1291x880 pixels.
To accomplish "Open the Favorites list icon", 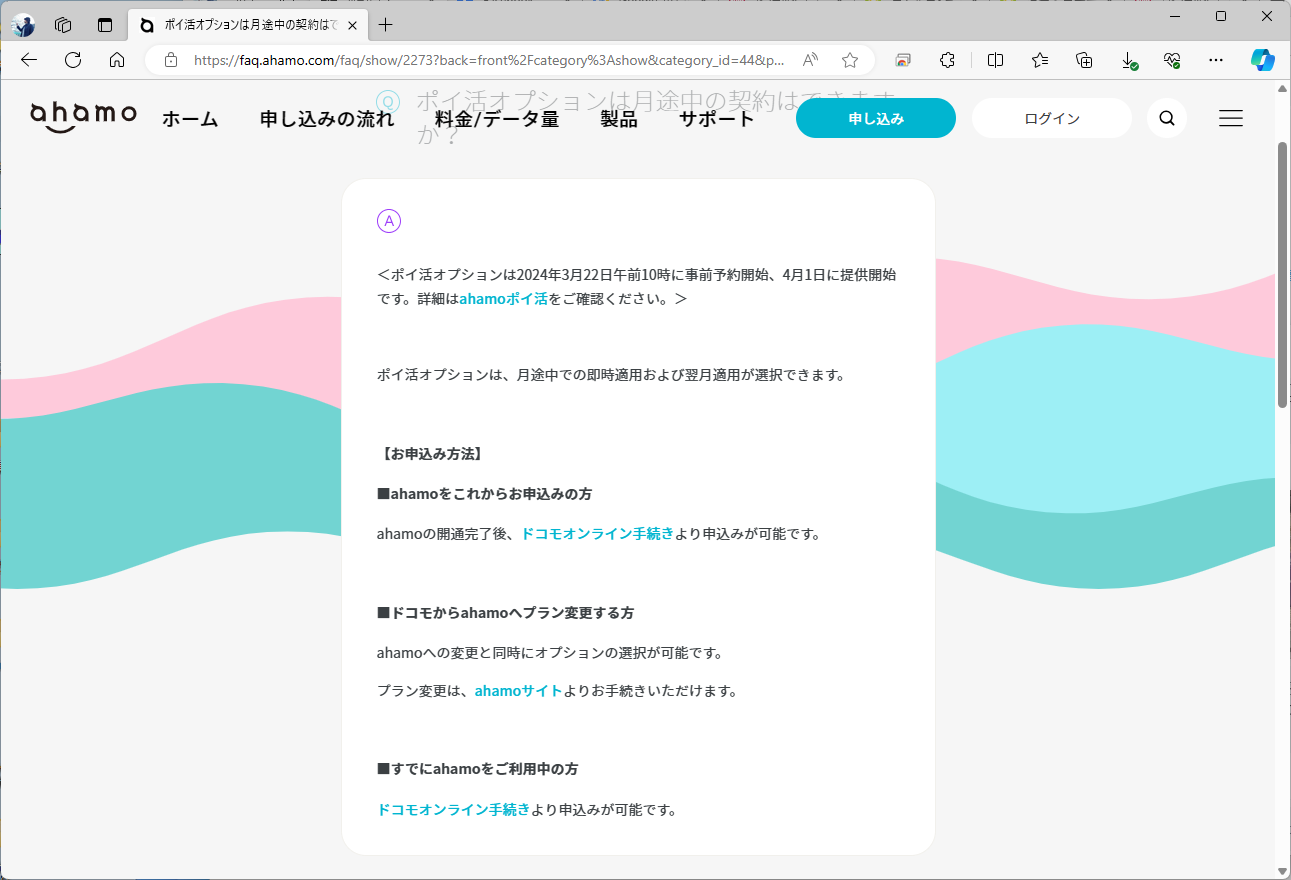I will tap(1040, 60).
